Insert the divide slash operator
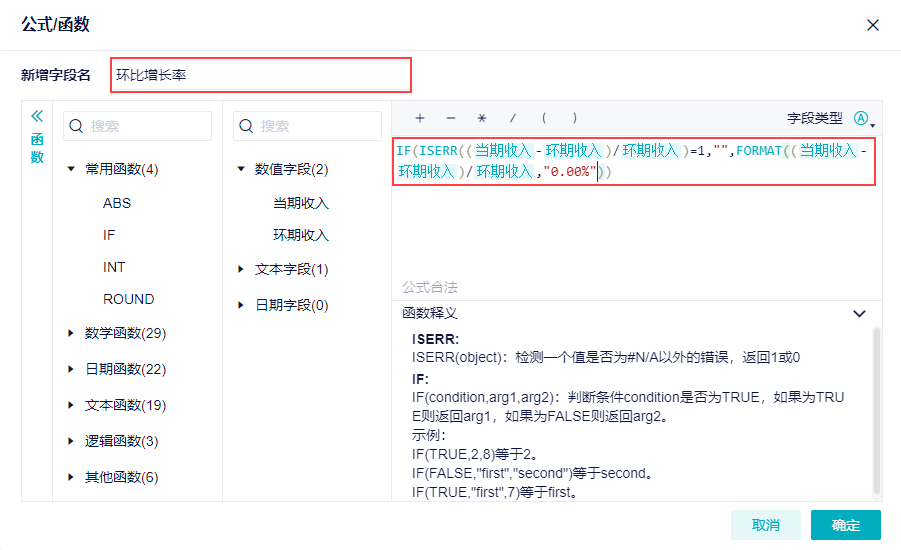 click(513, 118)
